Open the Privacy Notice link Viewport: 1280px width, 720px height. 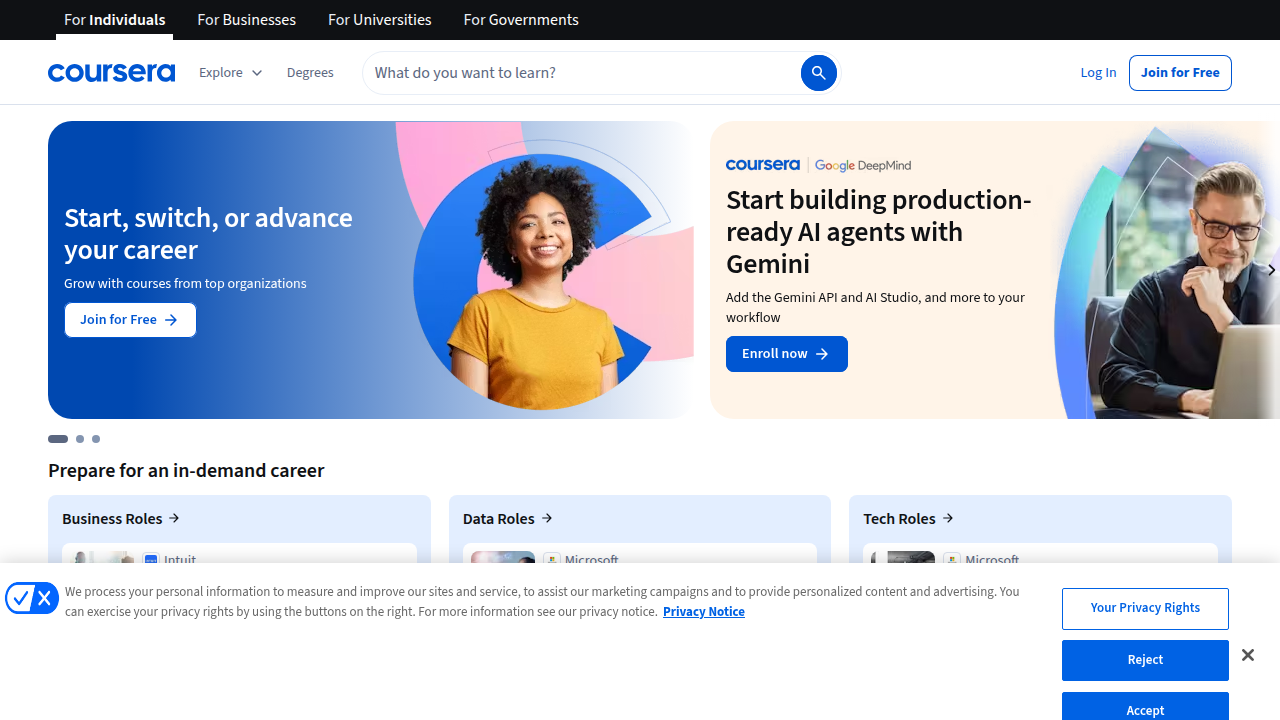[703, 611]
